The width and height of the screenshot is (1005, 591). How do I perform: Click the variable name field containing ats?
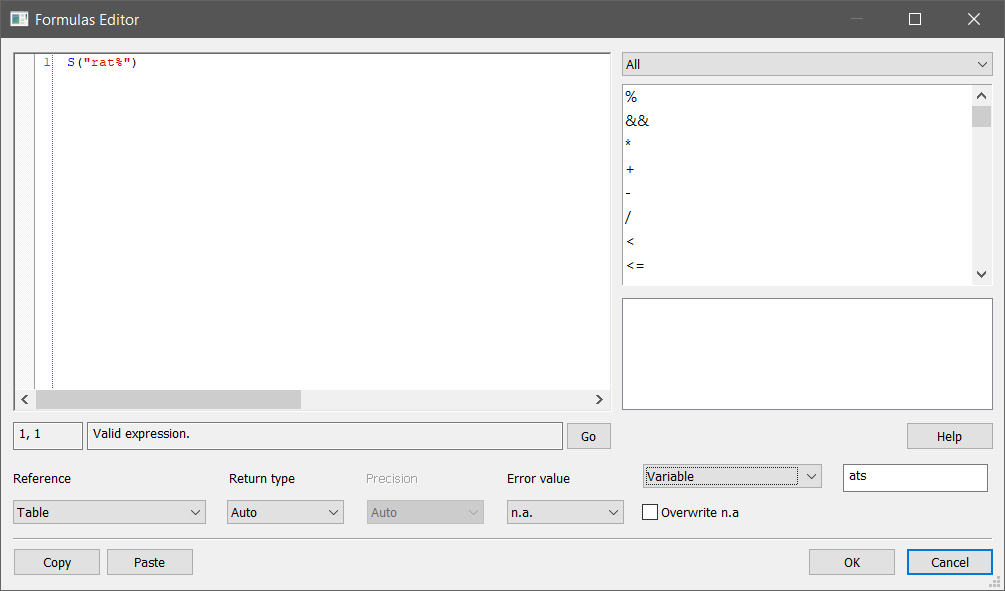pyautogui.click(x=915, y=478)
